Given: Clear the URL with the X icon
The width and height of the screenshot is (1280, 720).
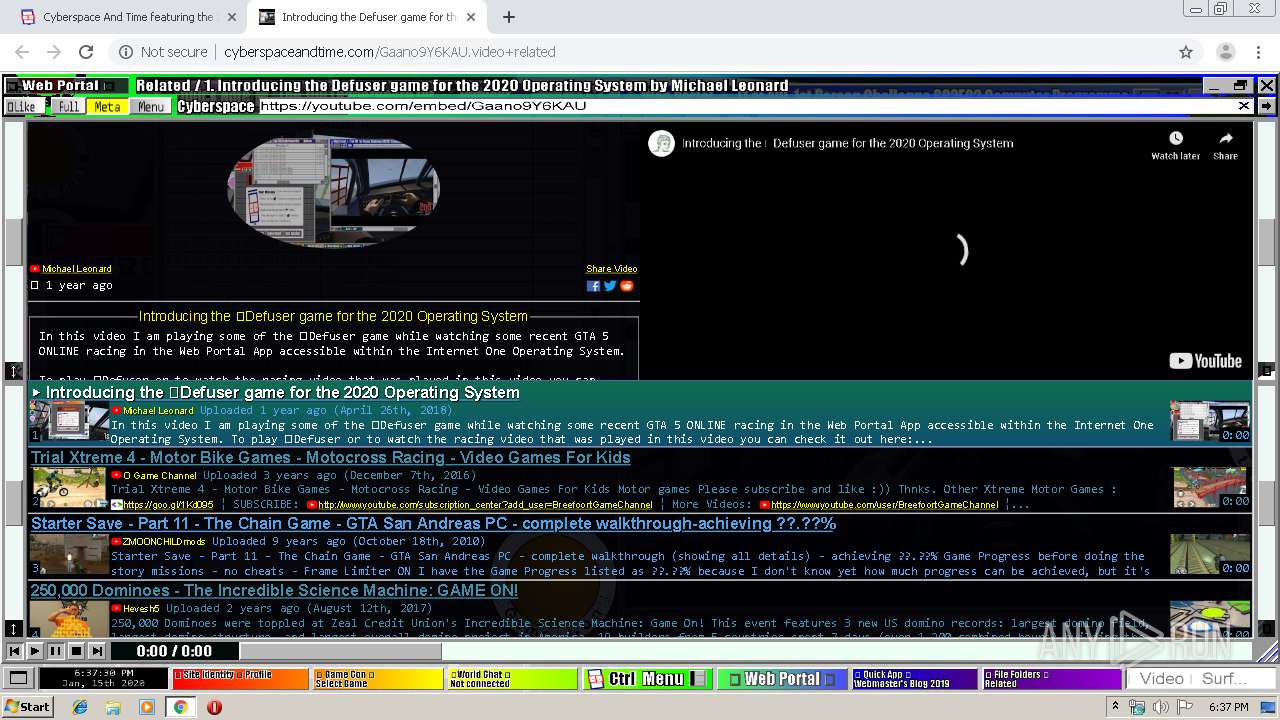Looking at the screenshot, I should click(1244, 106).
